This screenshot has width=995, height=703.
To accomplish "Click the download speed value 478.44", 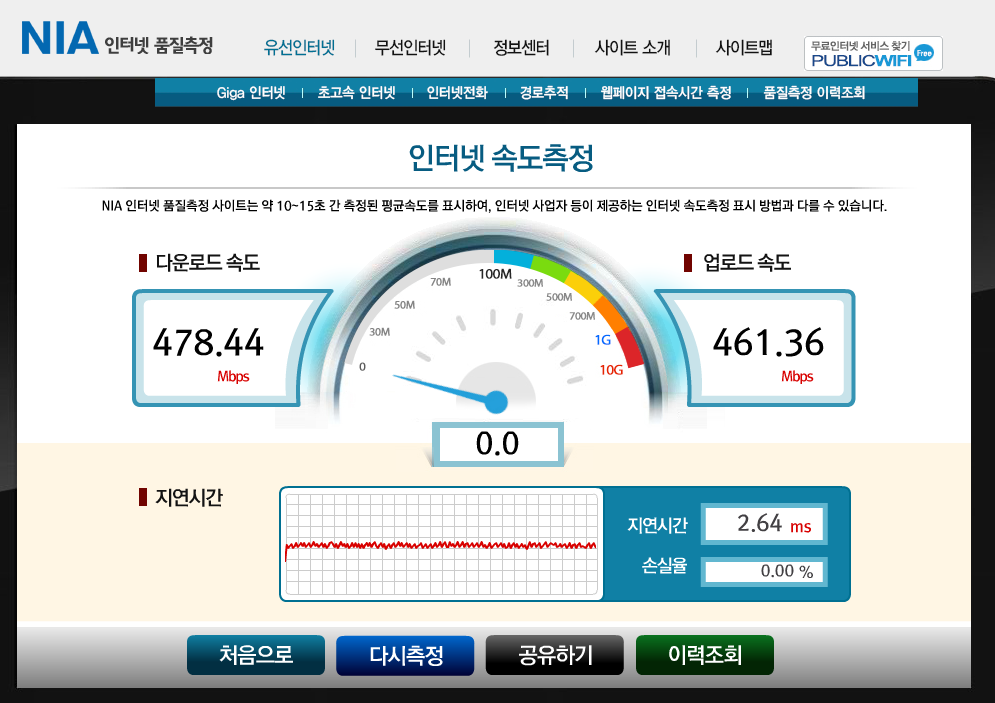I will point(208,343).
